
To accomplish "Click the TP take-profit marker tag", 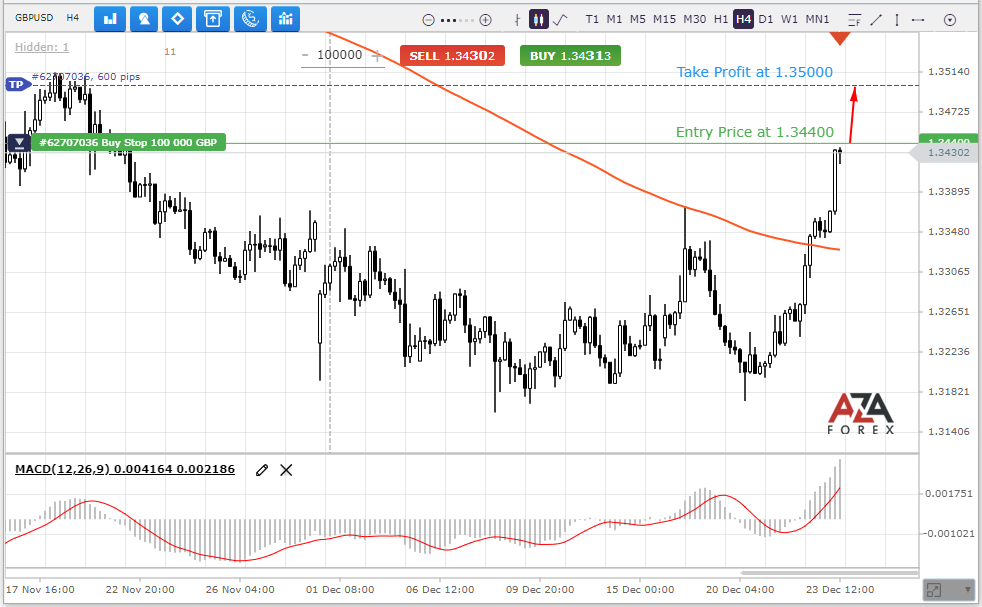I will (x=17, y=85).
